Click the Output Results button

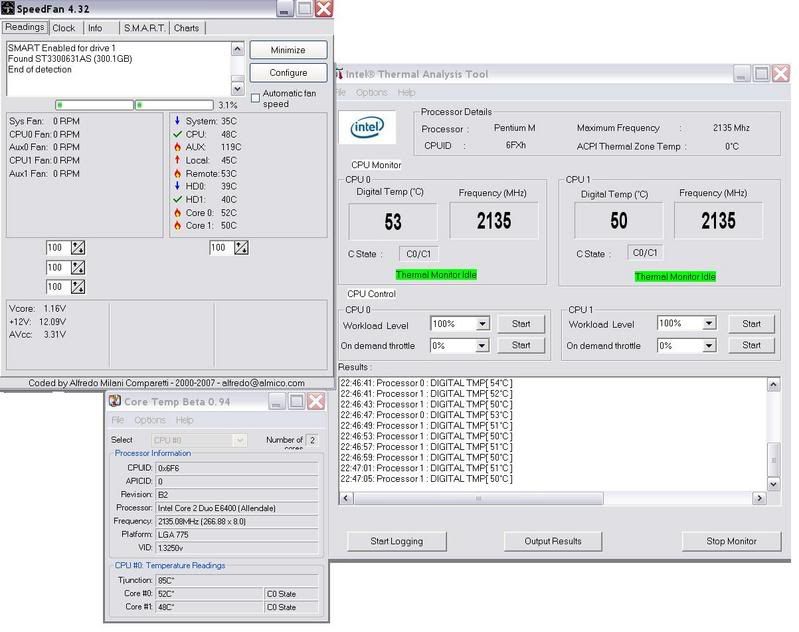click(x=553, y=541)
